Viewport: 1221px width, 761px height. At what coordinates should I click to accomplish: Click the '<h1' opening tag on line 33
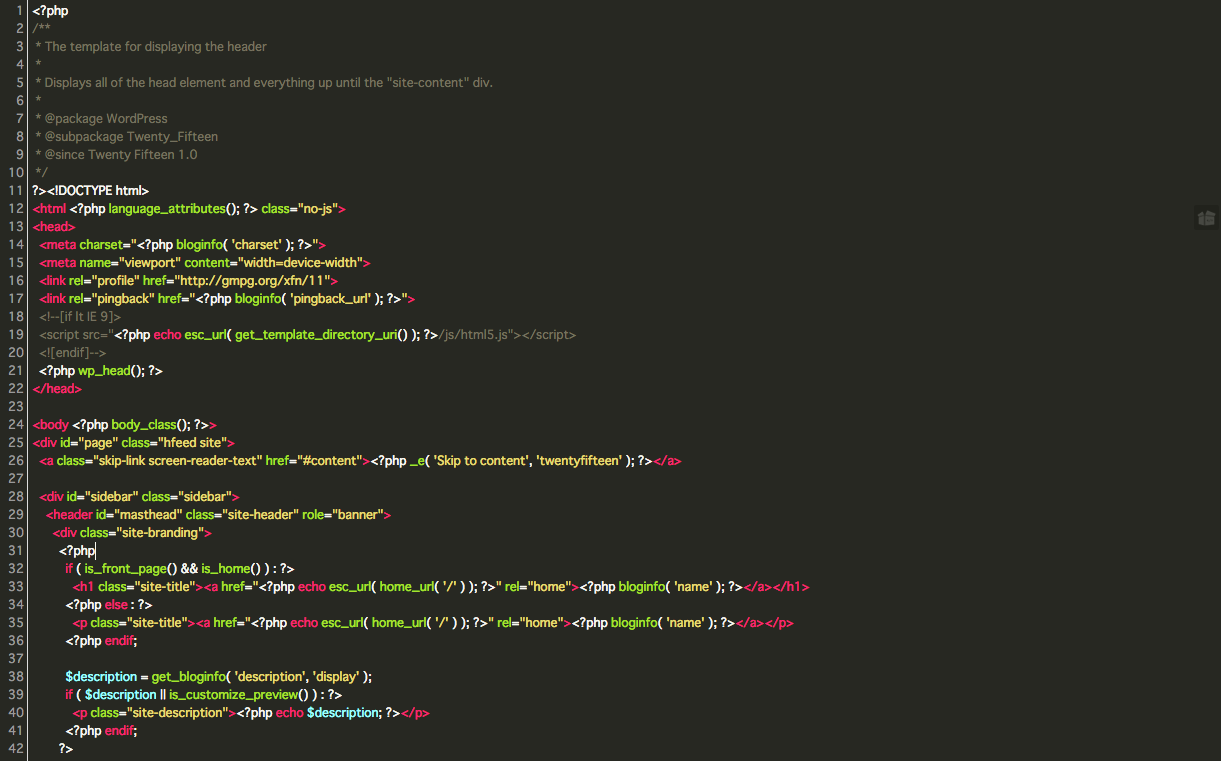(x=84, y=586)
